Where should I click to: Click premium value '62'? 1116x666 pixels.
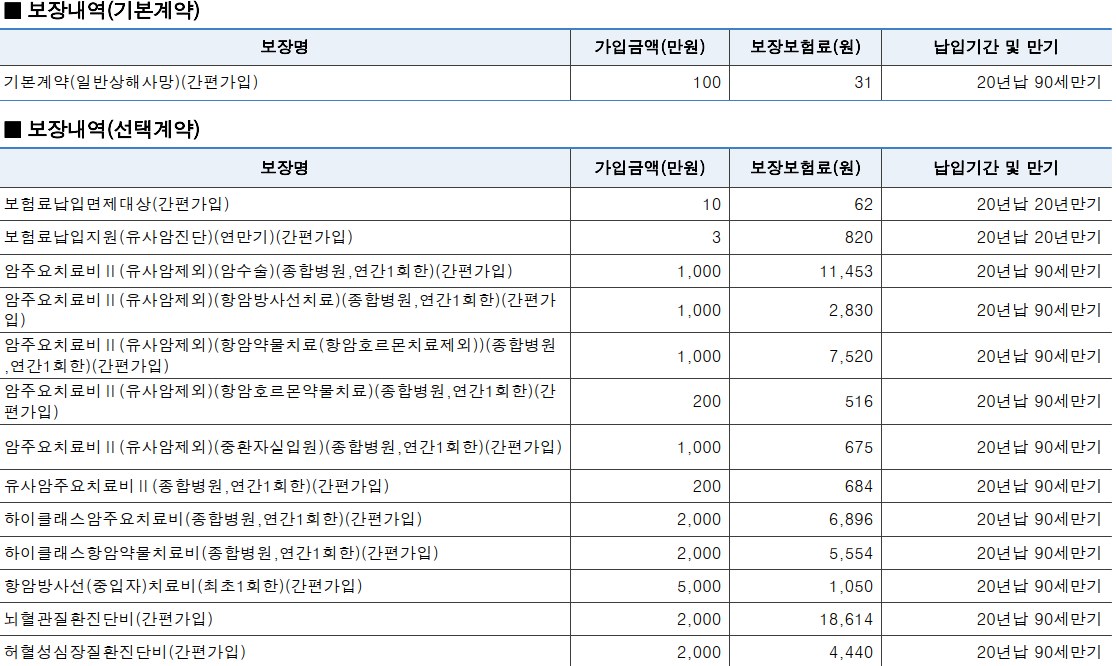tap(863, 205)
